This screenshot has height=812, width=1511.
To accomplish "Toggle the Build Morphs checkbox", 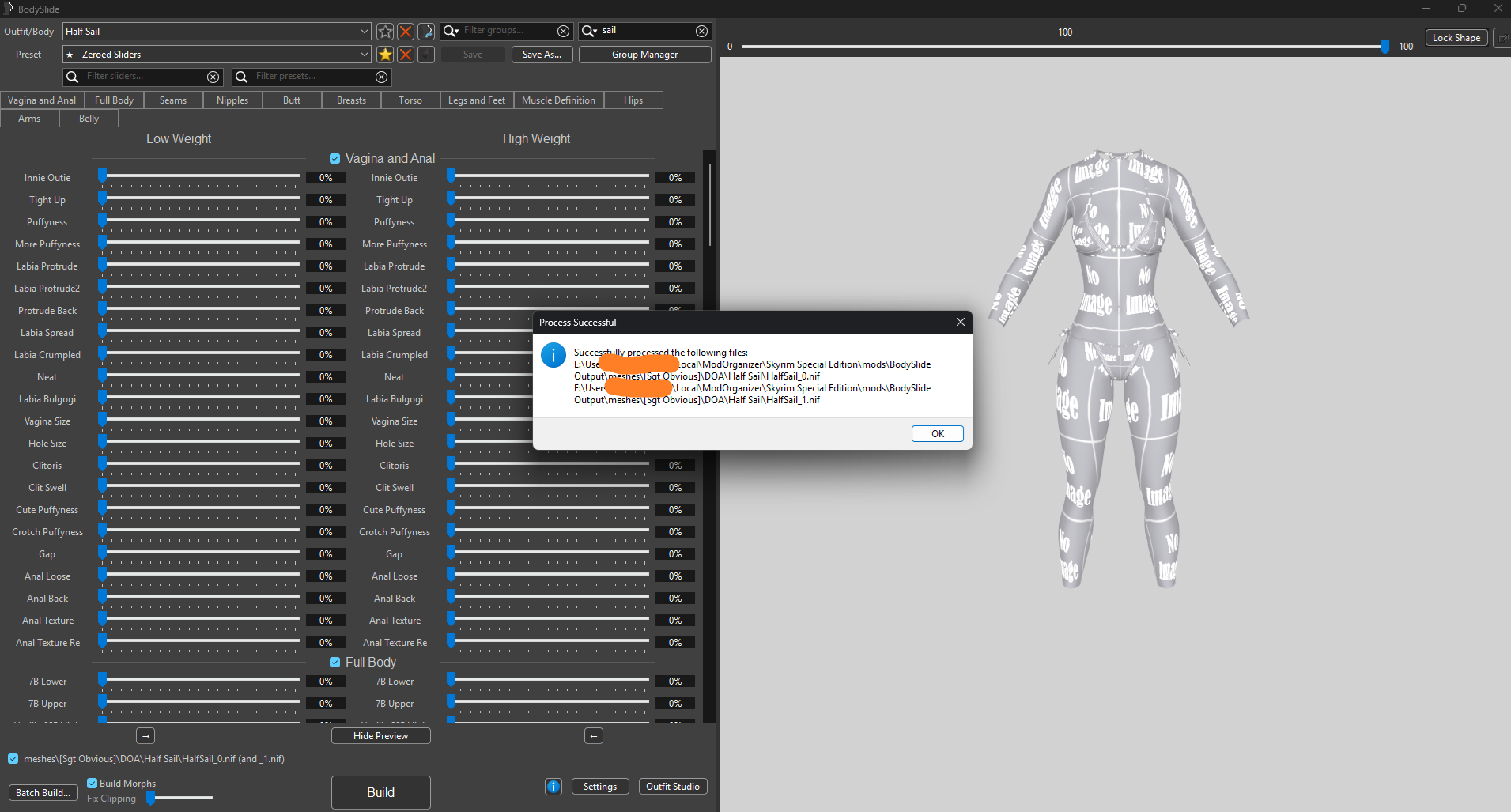I will click(x=93, y=784).
